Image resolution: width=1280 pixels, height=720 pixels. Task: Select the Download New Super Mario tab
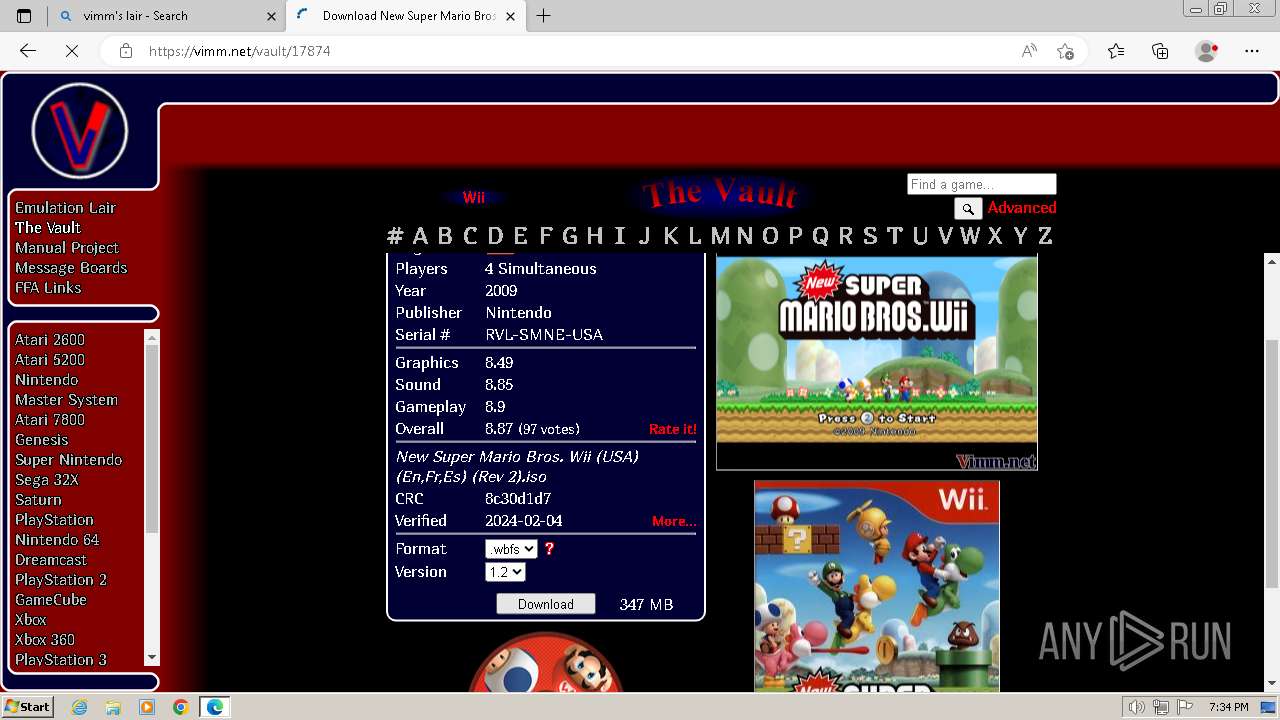point(406,16)
